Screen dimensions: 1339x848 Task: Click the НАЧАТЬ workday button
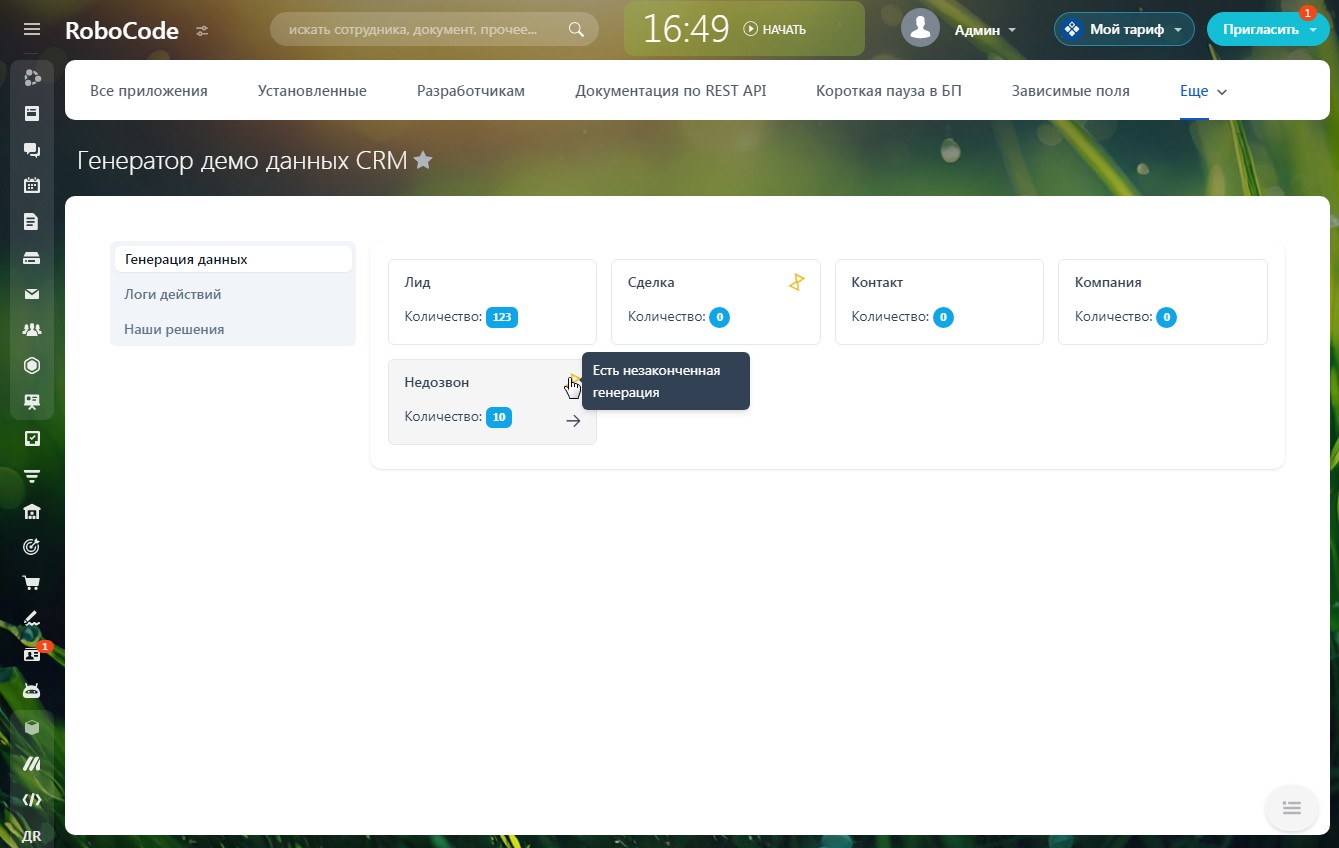775,30
